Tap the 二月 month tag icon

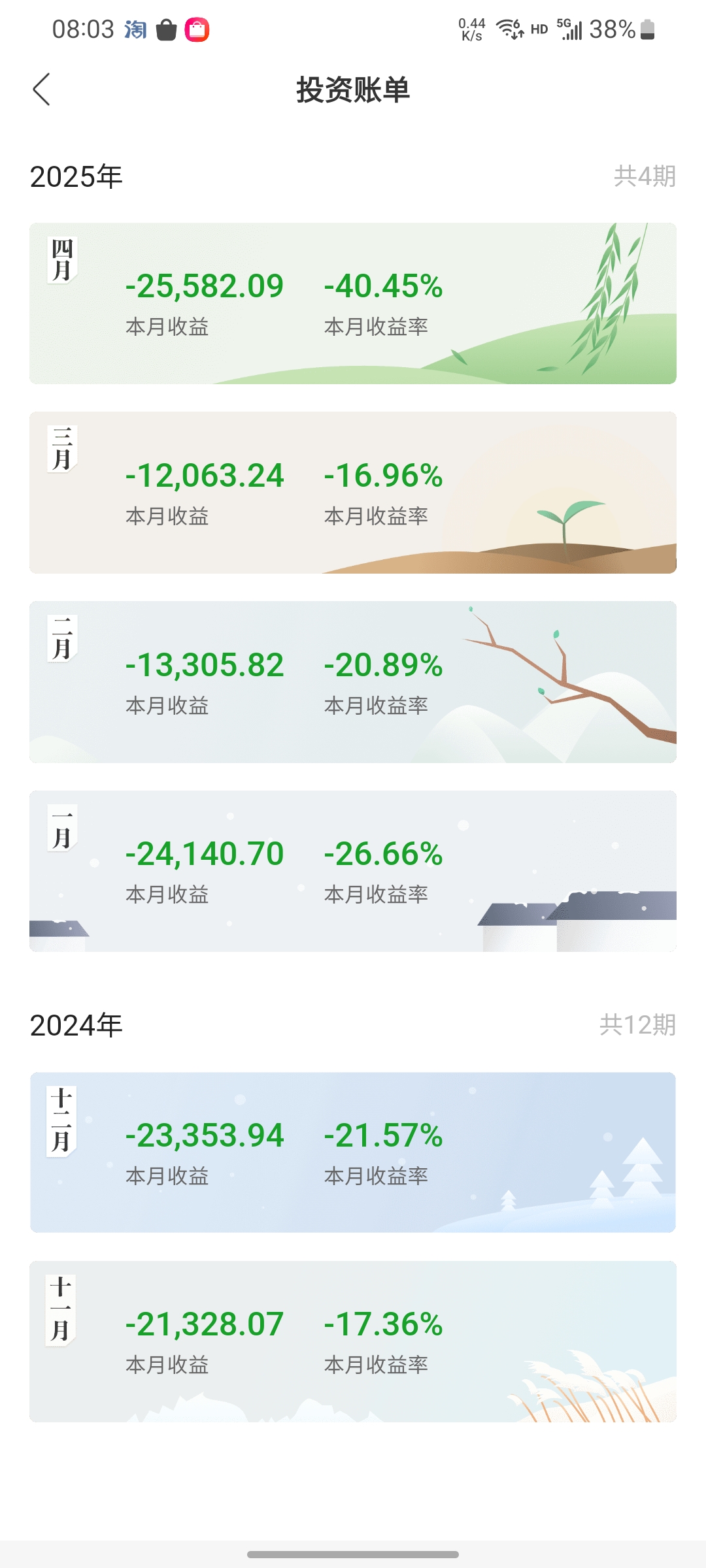[x=62, y=638]
